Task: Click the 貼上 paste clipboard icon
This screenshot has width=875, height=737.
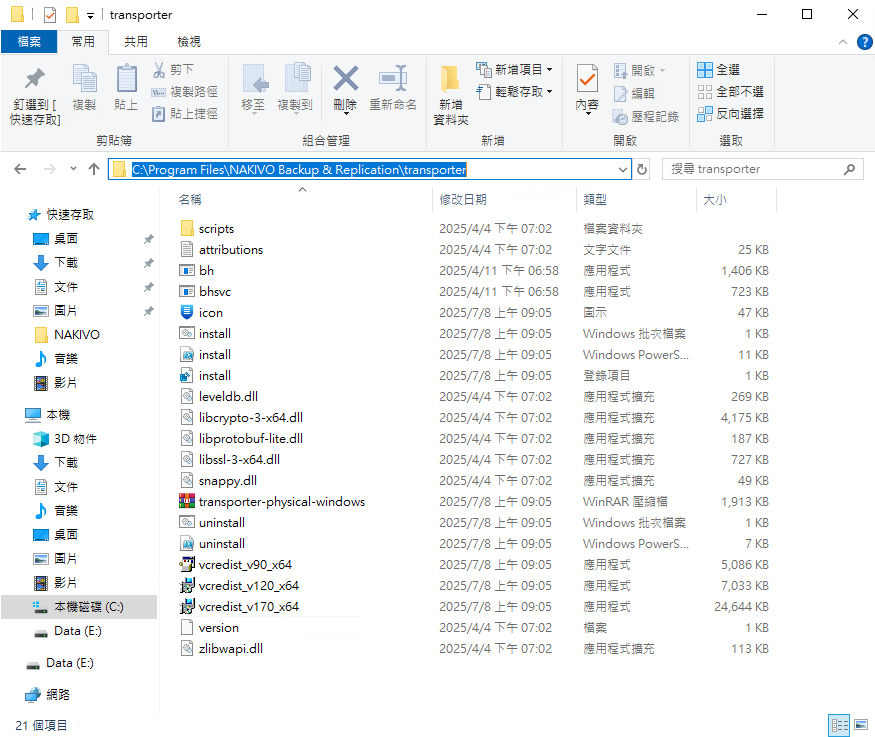Action: [126, 78]
